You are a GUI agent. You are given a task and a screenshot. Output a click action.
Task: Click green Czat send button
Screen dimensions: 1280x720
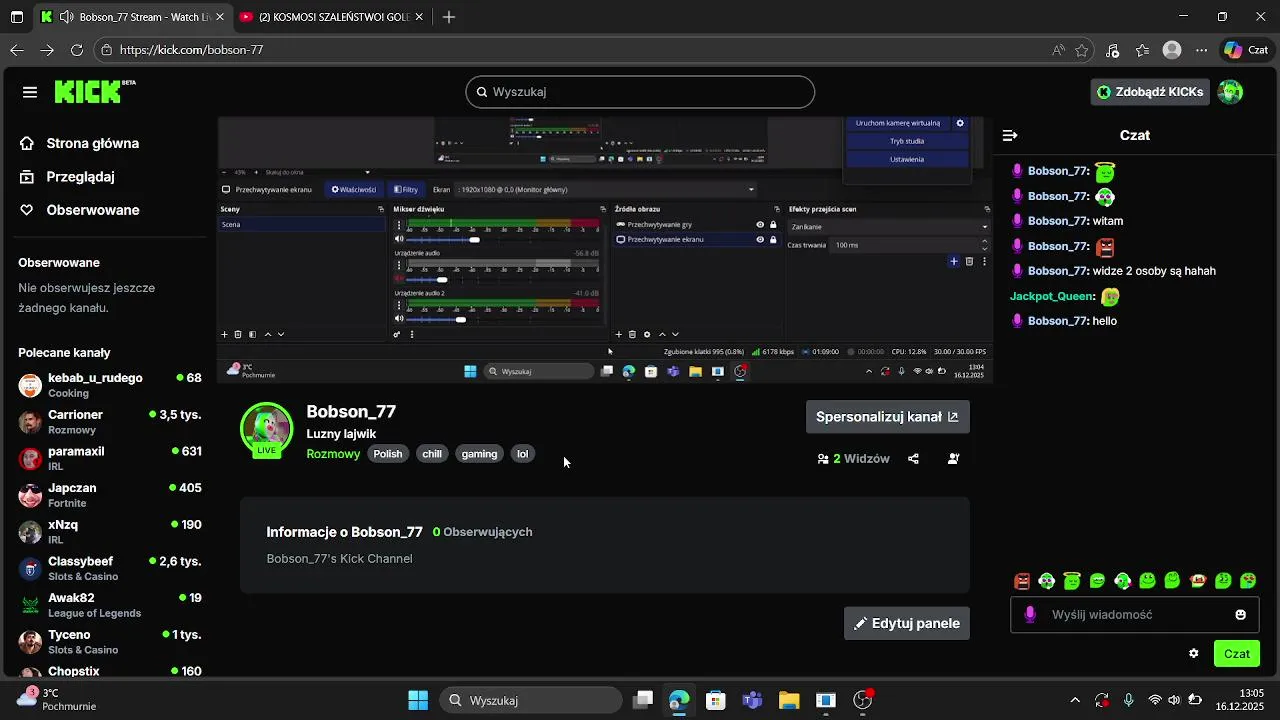tap(1237, 654)
